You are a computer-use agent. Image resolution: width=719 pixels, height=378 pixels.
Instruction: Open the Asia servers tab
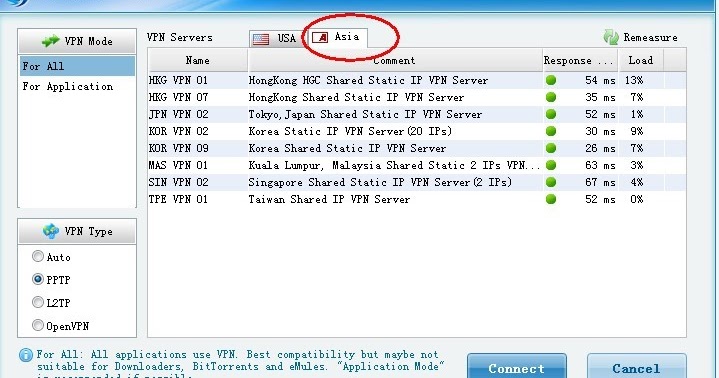click(336, 37)
